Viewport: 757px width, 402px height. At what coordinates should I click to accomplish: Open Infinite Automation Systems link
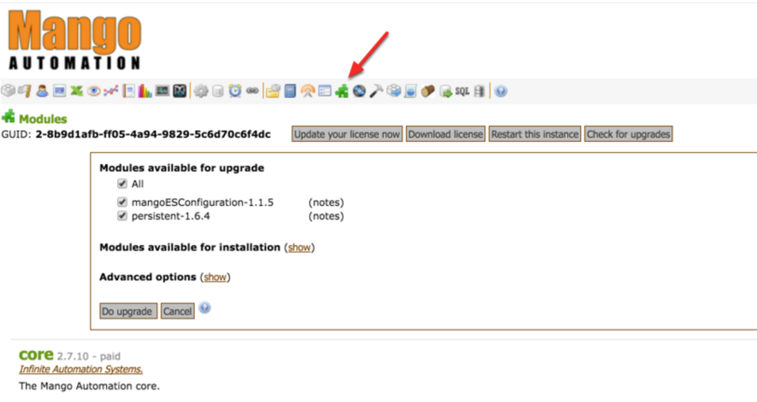(x=81, y=369)
